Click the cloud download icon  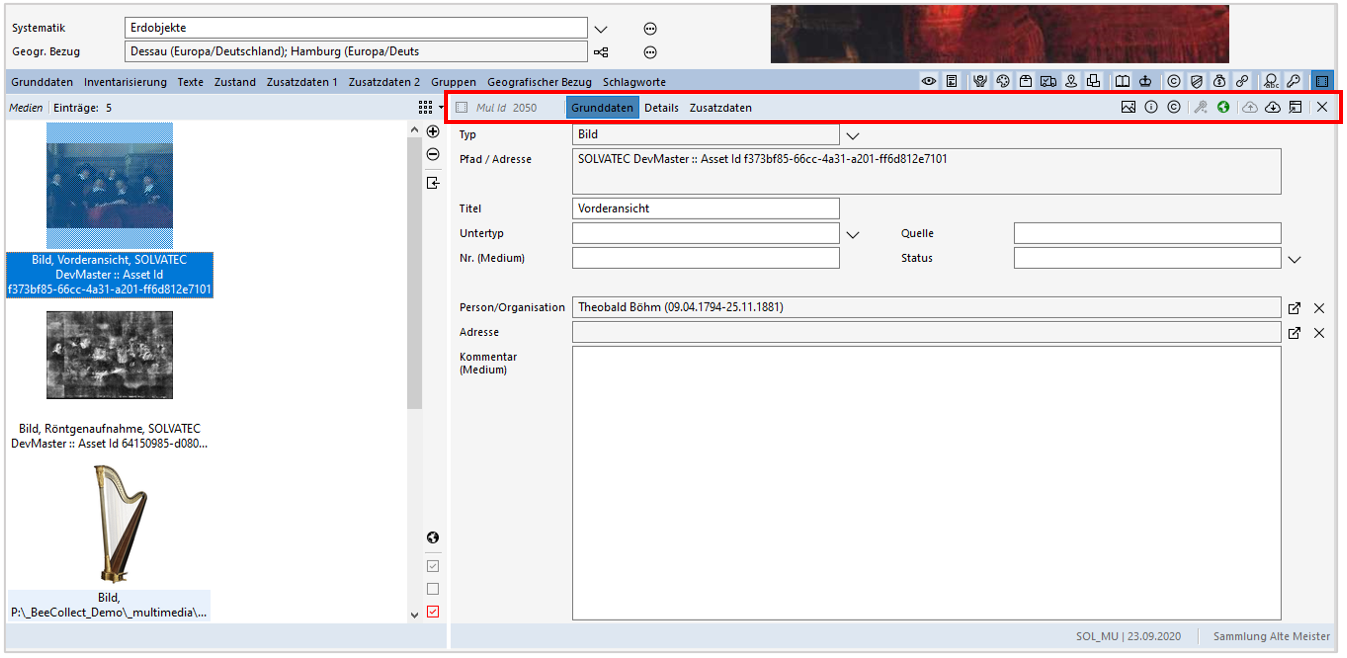pyautogui.click(x=1273, y=108)
